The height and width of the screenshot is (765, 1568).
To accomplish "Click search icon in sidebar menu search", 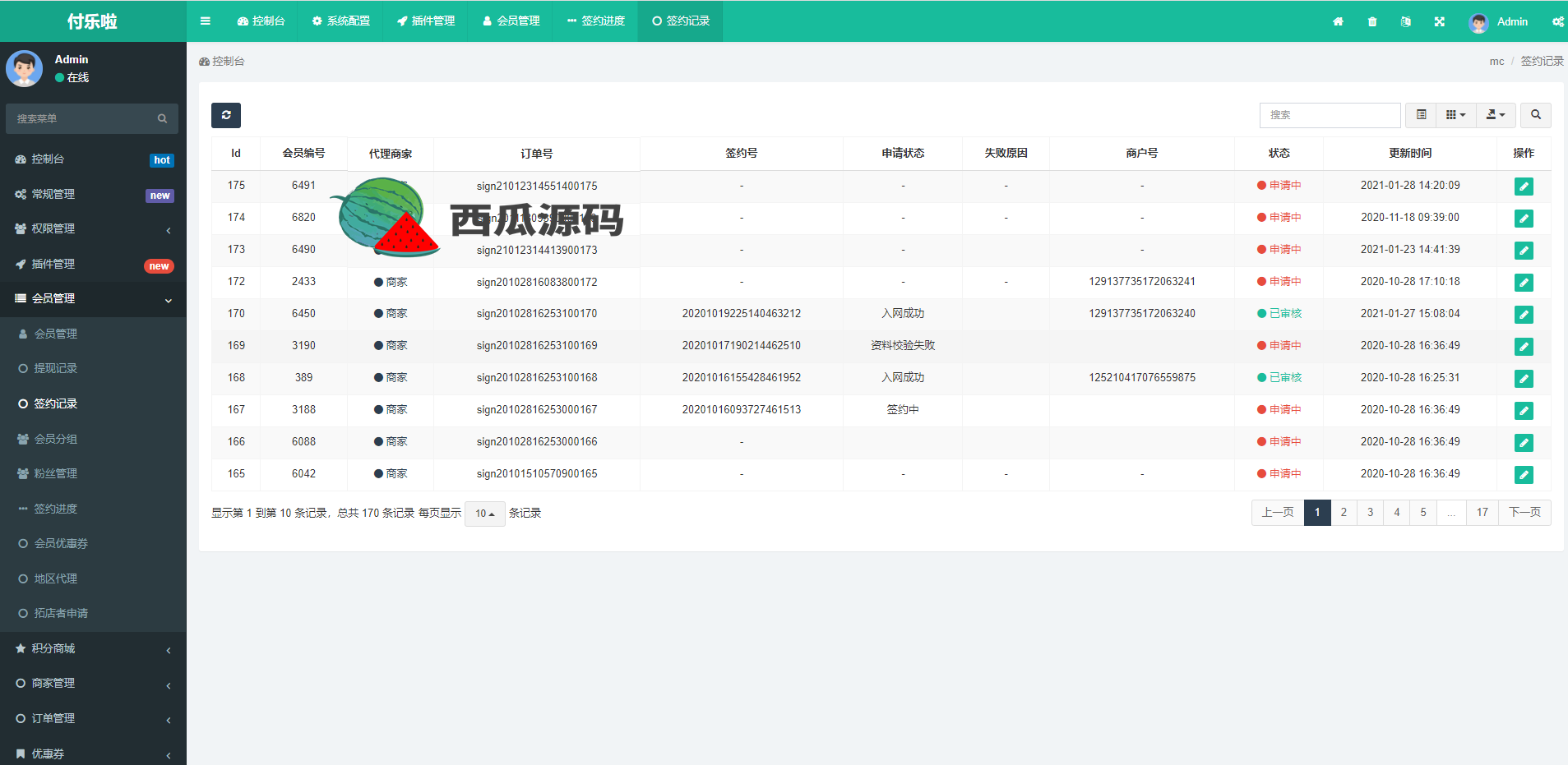I will pos(162,118).
